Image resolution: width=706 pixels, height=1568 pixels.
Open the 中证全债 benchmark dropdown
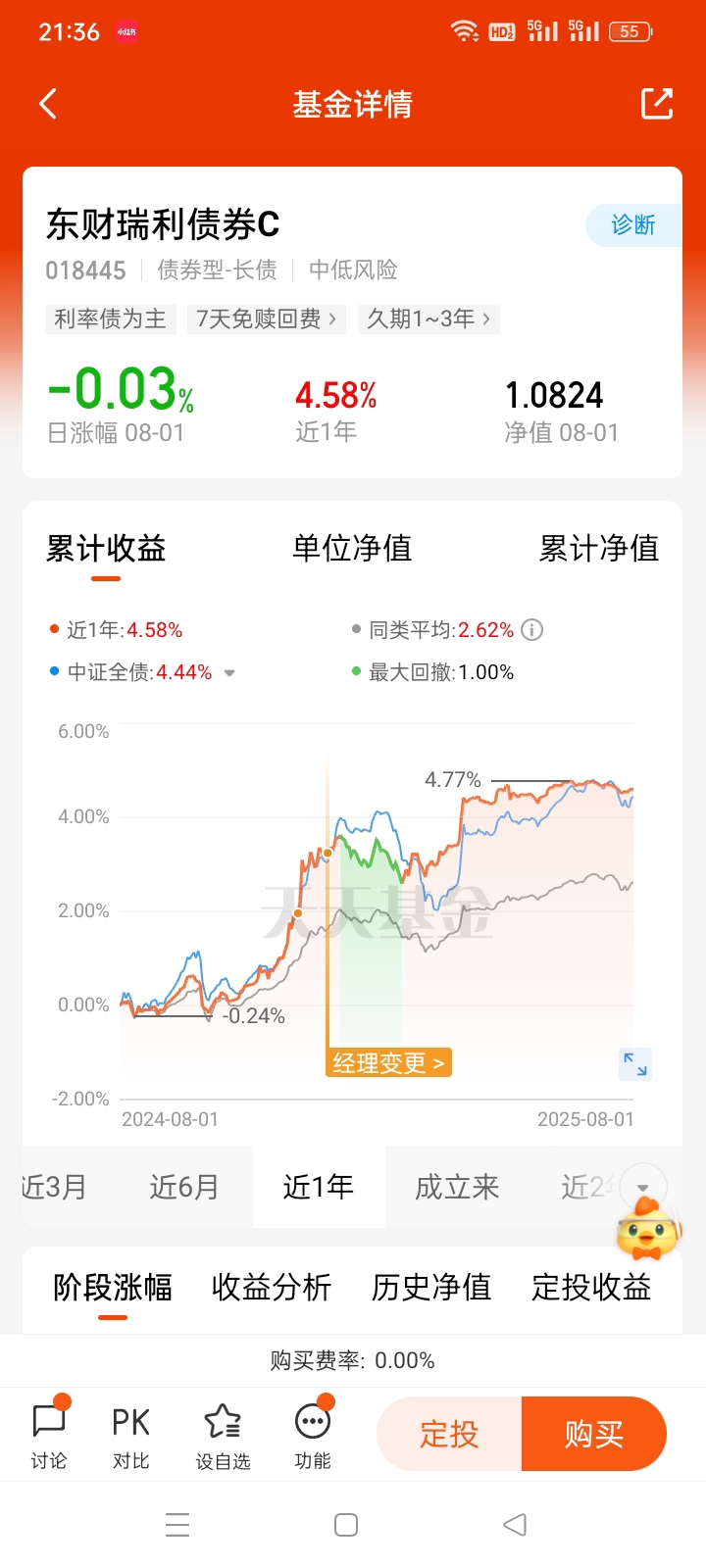tap(229, 673)
